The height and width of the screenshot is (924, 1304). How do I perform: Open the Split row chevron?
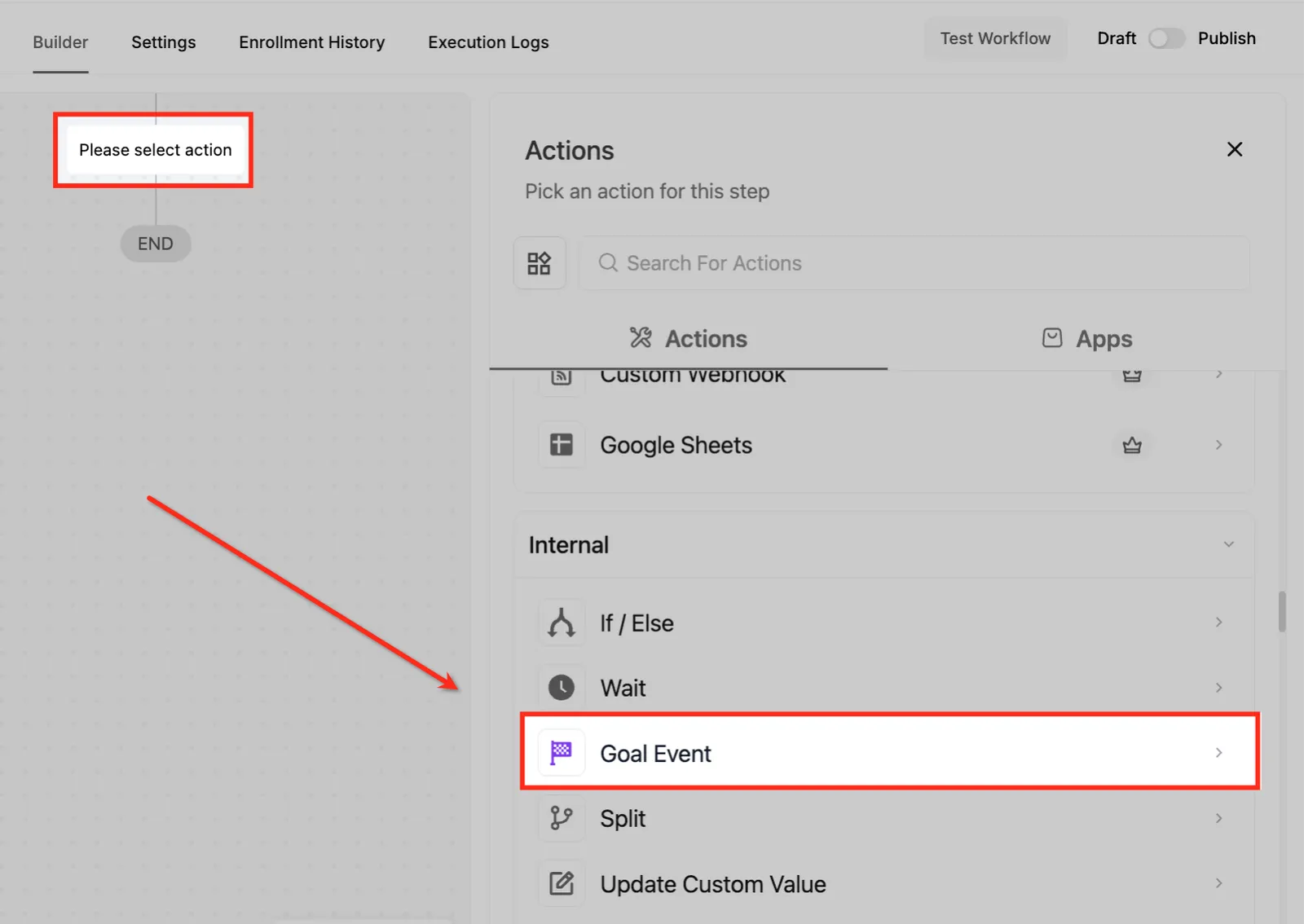(1218, 818)
